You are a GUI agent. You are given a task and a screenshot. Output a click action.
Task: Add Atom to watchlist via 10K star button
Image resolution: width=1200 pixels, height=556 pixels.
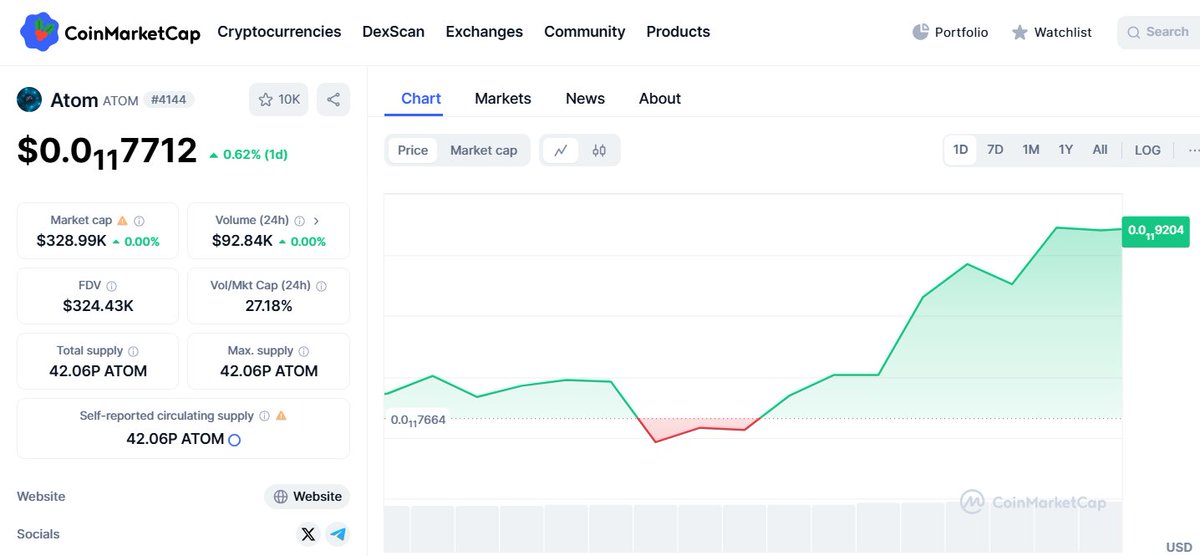point(279,99)
